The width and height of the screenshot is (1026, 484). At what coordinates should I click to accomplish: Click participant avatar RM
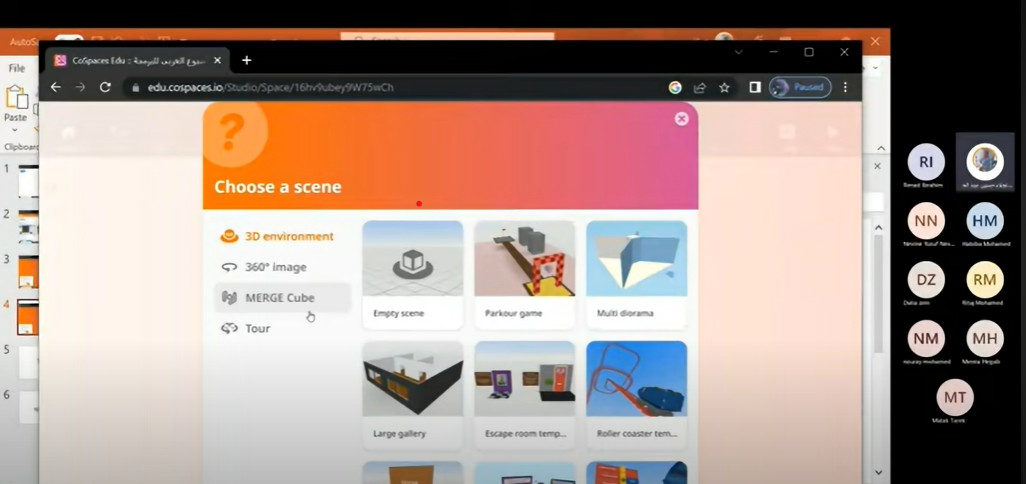coord(985,279)
